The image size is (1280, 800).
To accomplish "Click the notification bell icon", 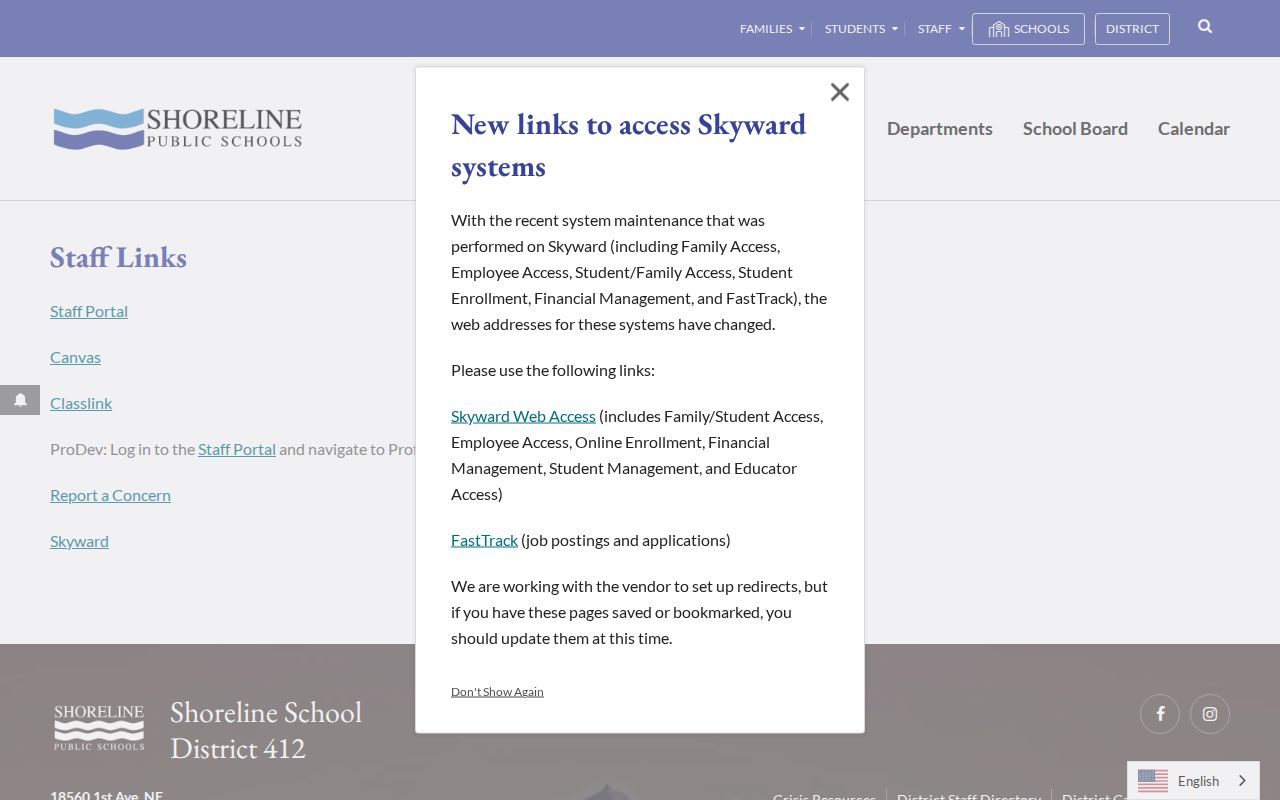I will coord(20,400).
